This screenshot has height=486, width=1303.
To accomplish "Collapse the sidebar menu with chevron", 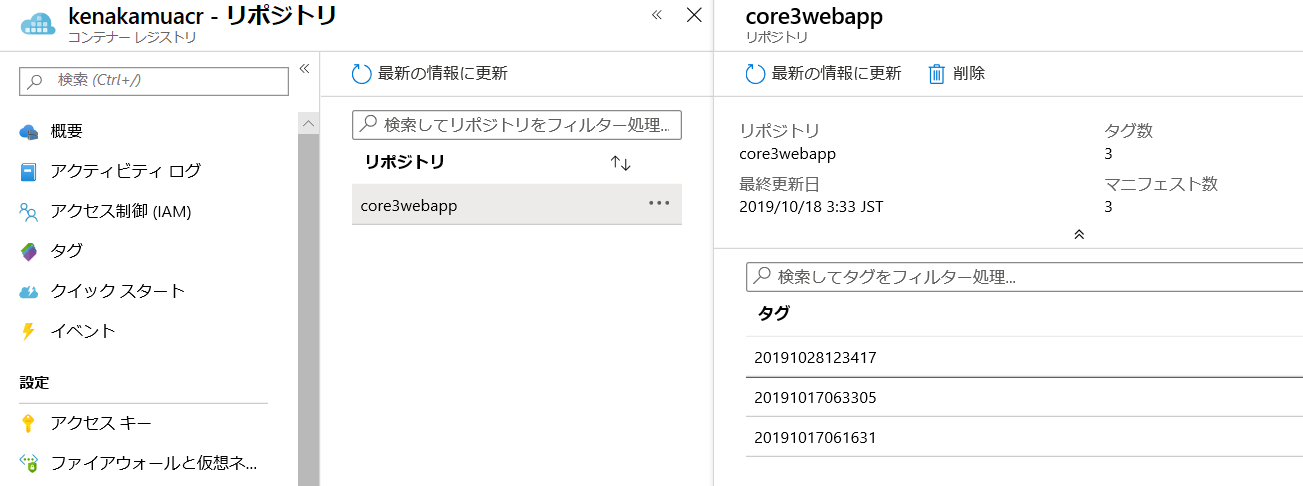I will coord(305,69).
